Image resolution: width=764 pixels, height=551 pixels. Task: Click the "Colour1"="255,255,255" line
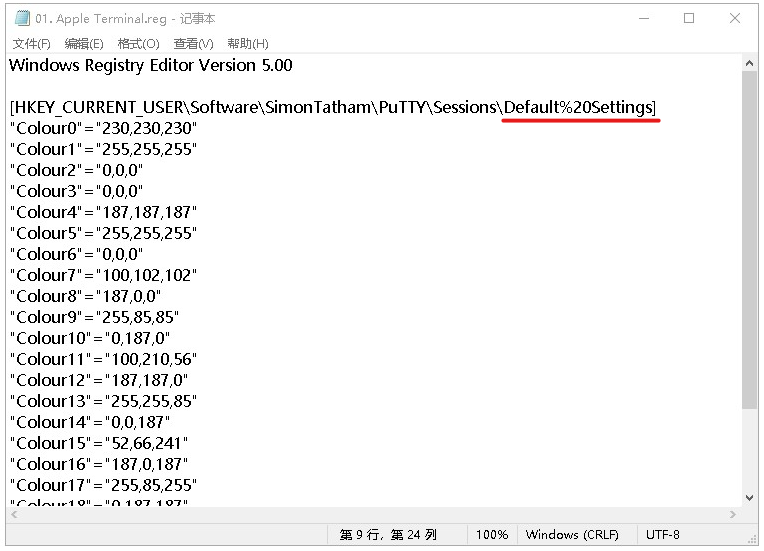103,149
